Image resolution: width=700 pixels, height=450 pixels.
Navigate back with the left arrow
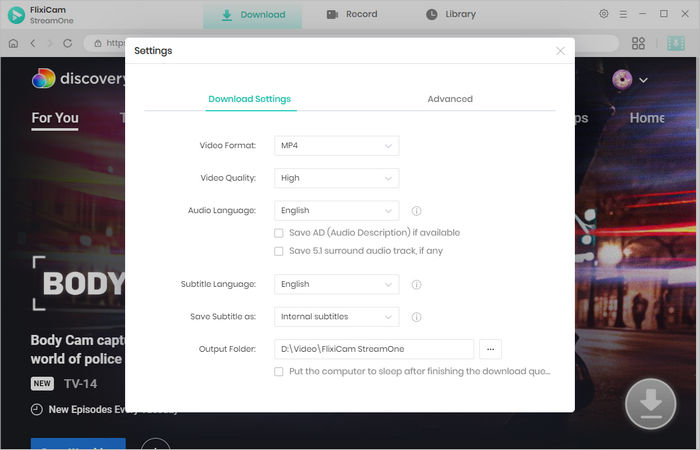(x=33, y=43)
